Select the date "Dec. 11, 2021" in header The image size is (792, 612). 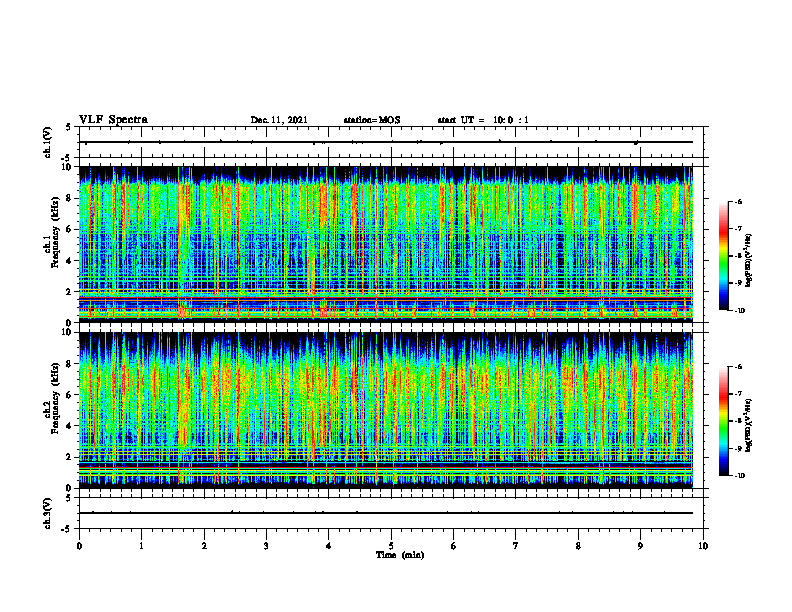[279, 120]
